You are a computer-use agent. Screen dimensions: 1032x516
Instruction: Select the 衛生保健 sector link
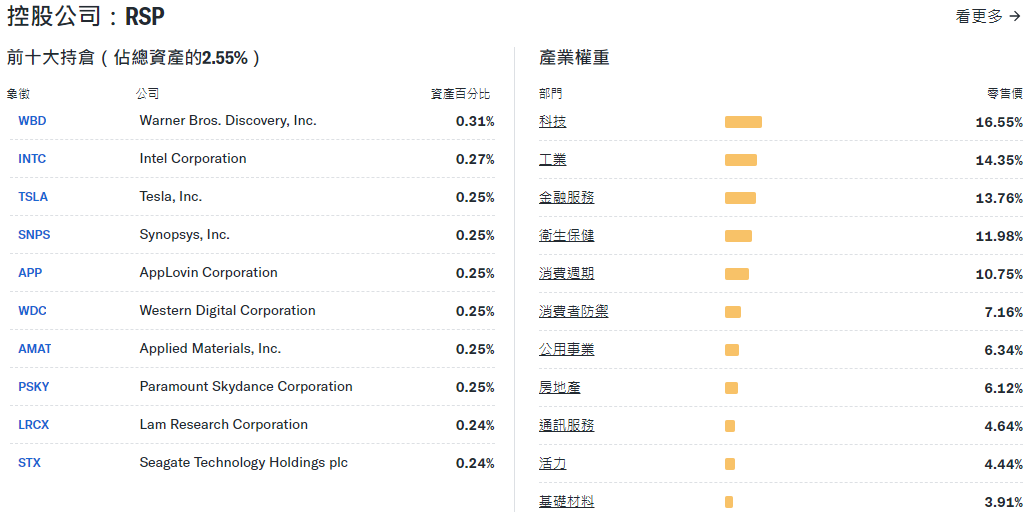coord(566,236)
